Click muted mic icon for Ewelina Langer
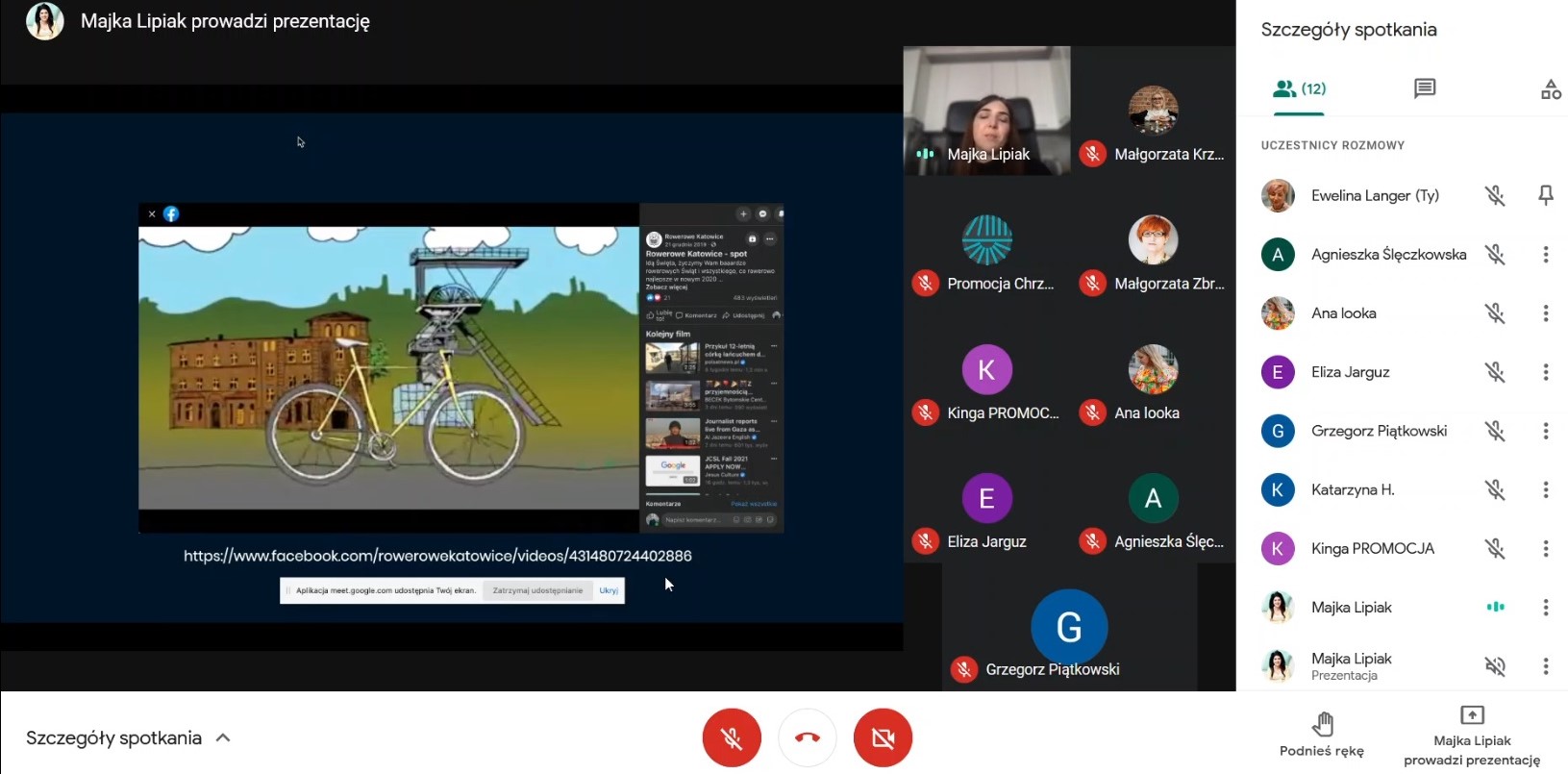Image resolution: width=1568 pixels, height=774 pixels. (x=1495, y=195)
